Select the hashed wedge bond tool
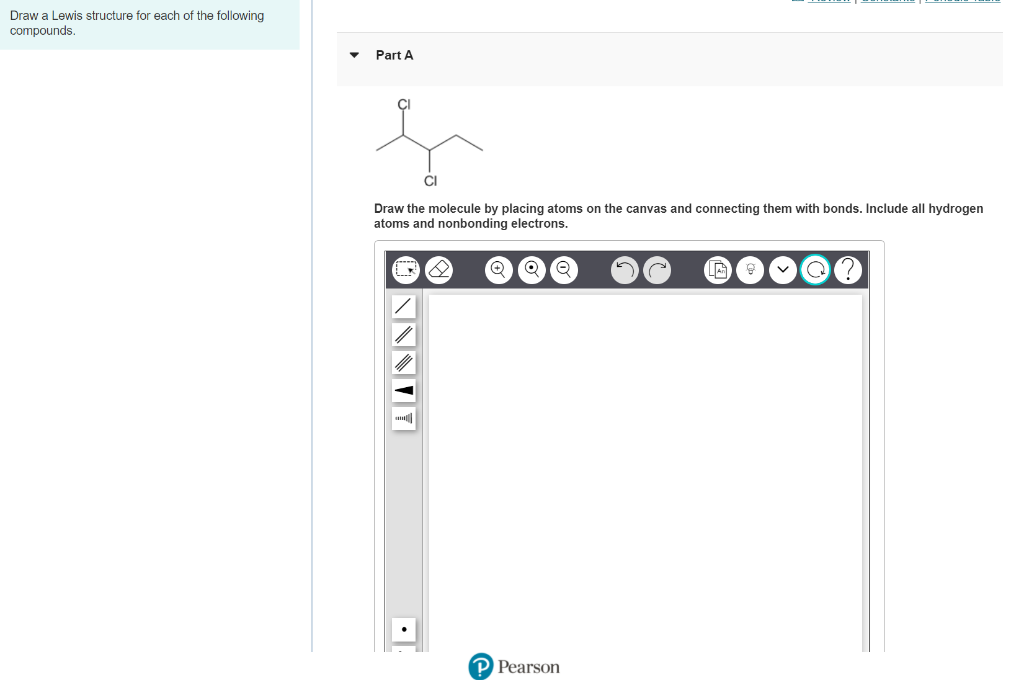The height and width of the screenshot is (680, 1024). pos(404,418)
